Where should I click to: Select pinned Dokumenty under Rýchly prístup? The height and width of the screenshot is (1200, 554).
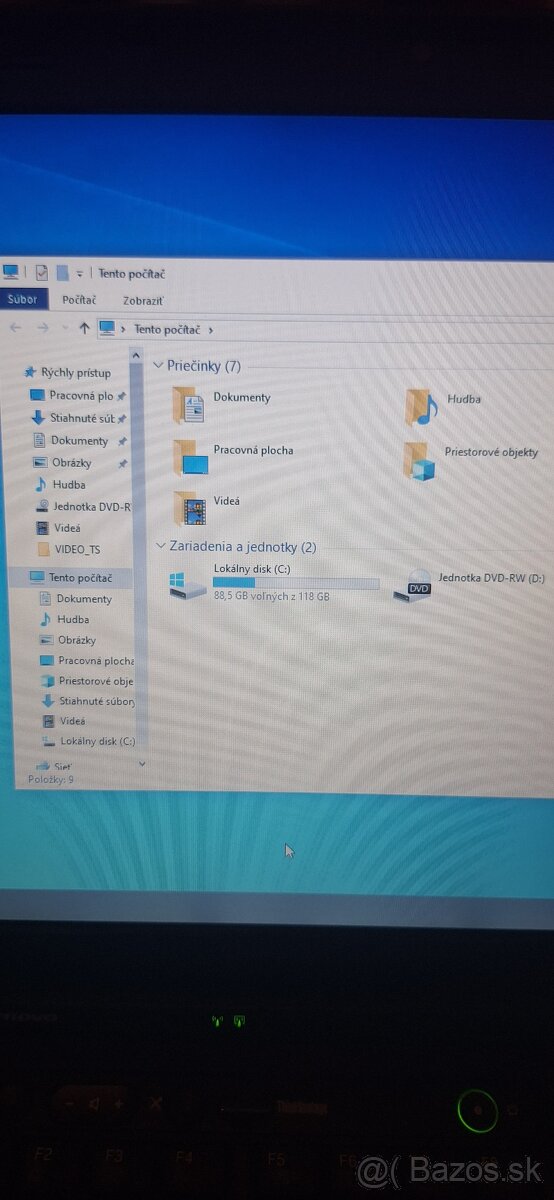(x=77, y=441)
